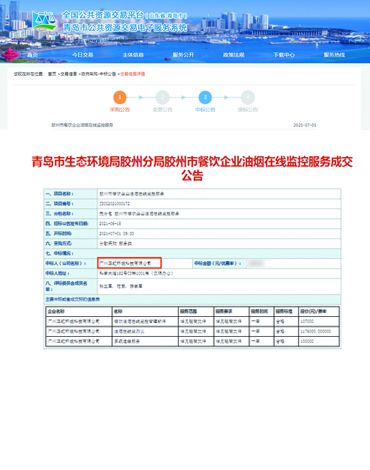Click the 二、项目编号 row label

coord(60,204)
